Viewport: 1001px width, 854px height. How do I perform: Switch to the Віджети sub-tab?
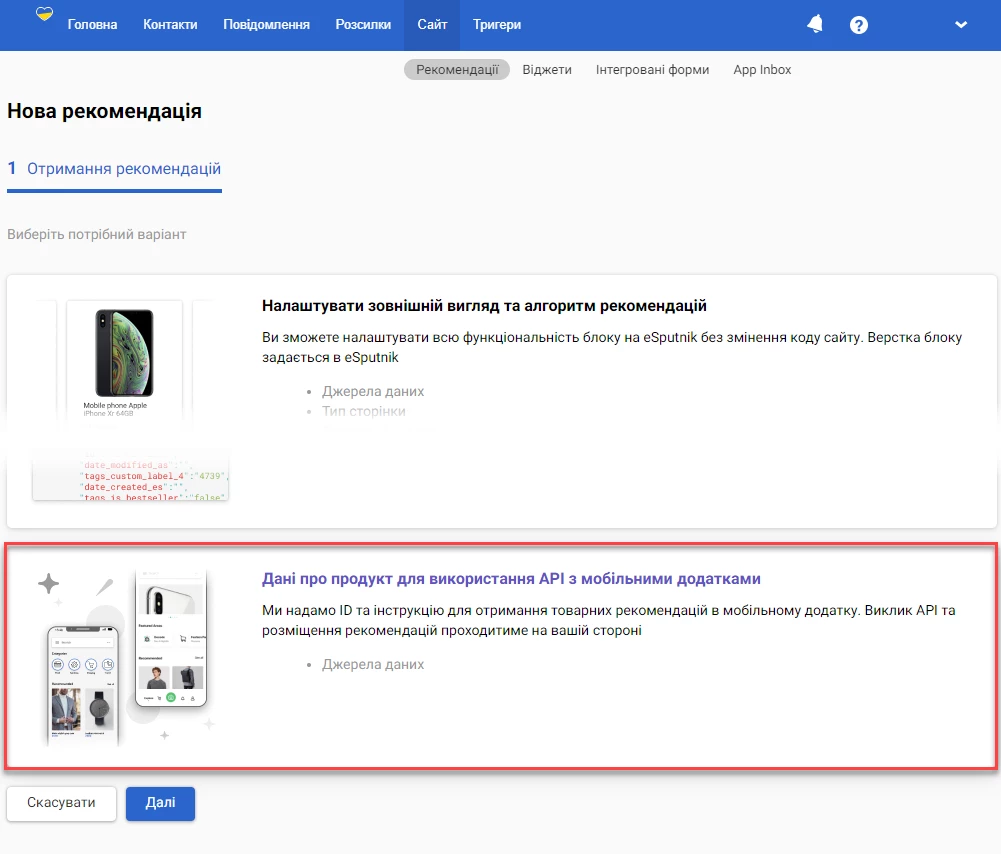(547, 70)
